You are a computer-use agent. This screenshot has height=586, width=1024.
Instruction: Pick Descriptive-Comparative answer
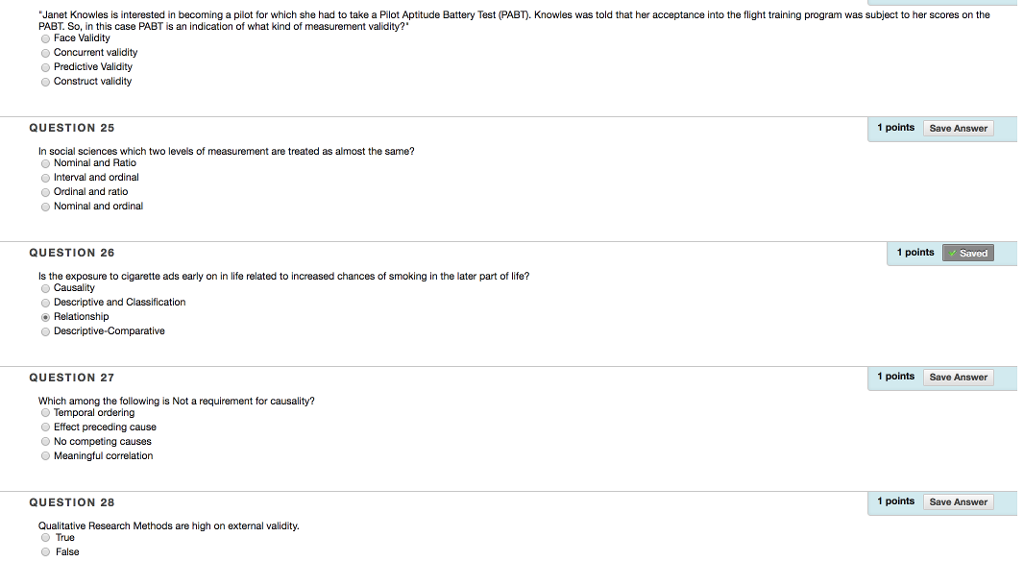(46, 331)
